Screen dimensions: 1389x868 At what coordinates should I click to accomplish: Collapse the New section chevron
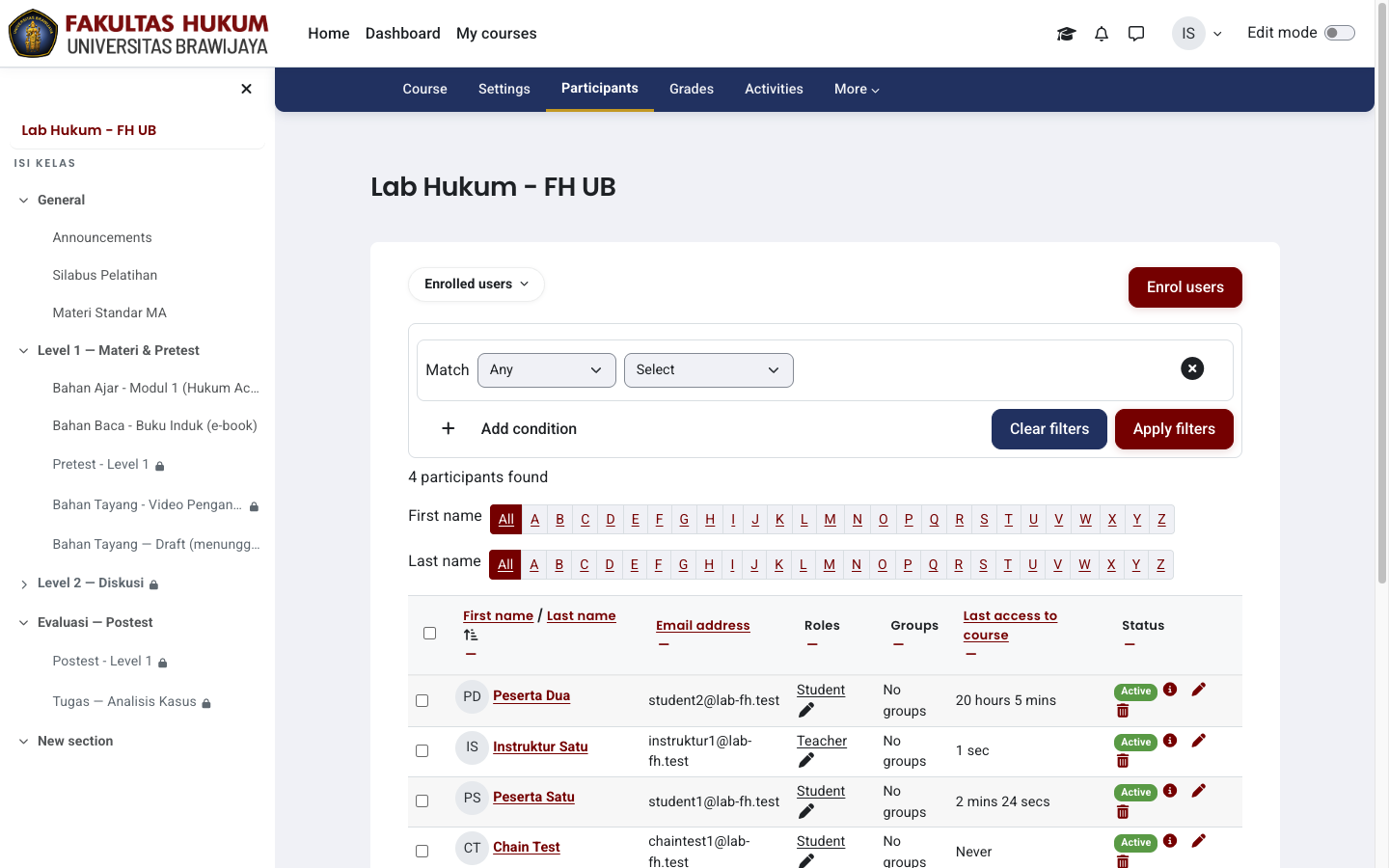[24, 742]
